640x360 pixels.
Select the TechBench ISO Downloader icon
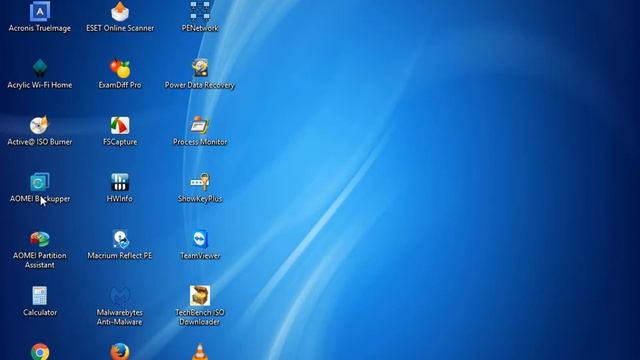(x=200, y=296)
